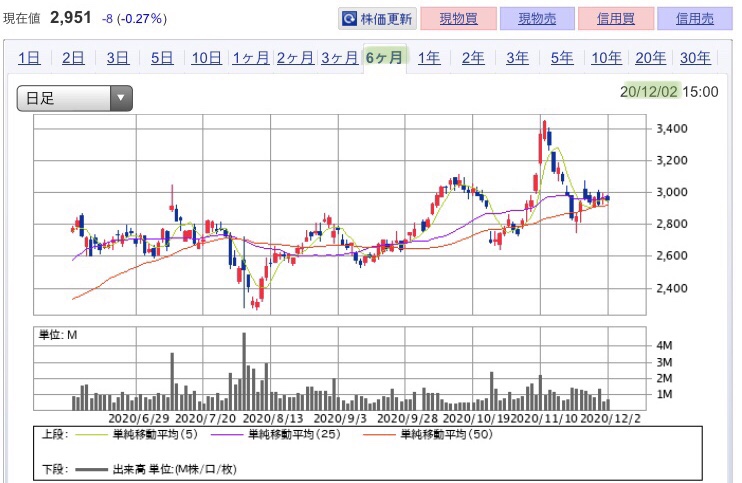Click the refresh icon in 株価更新 button
Image resolution: width=742 pixels, height=483 pixels.
349,19
